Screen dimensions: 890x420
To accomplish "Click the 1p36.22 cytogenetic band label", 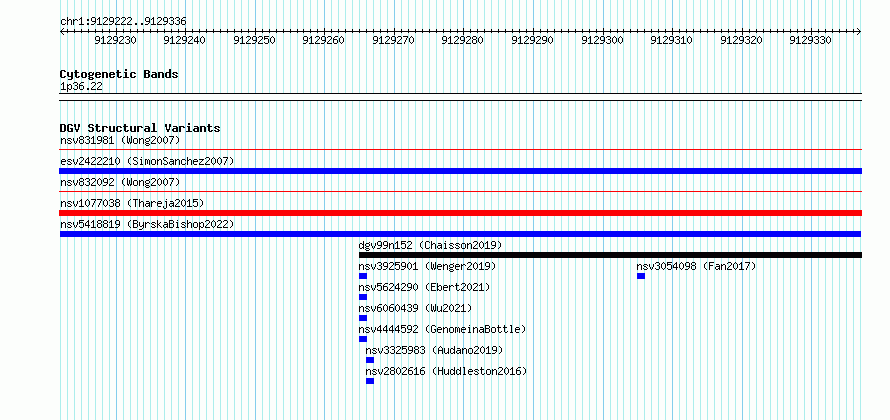I will (x=81, y=87).
